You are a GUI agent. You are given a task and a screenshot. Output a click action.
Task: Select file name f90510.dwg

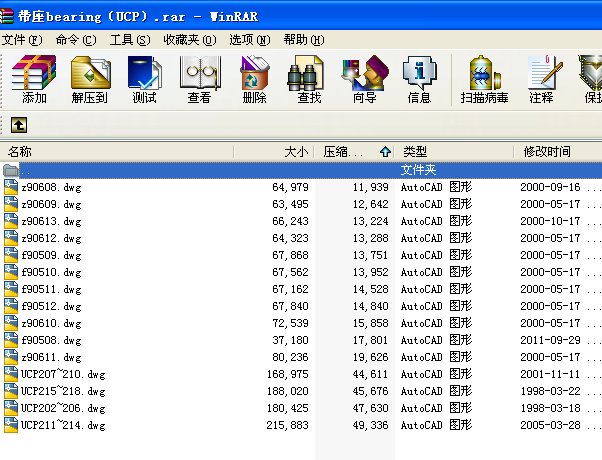51,272
